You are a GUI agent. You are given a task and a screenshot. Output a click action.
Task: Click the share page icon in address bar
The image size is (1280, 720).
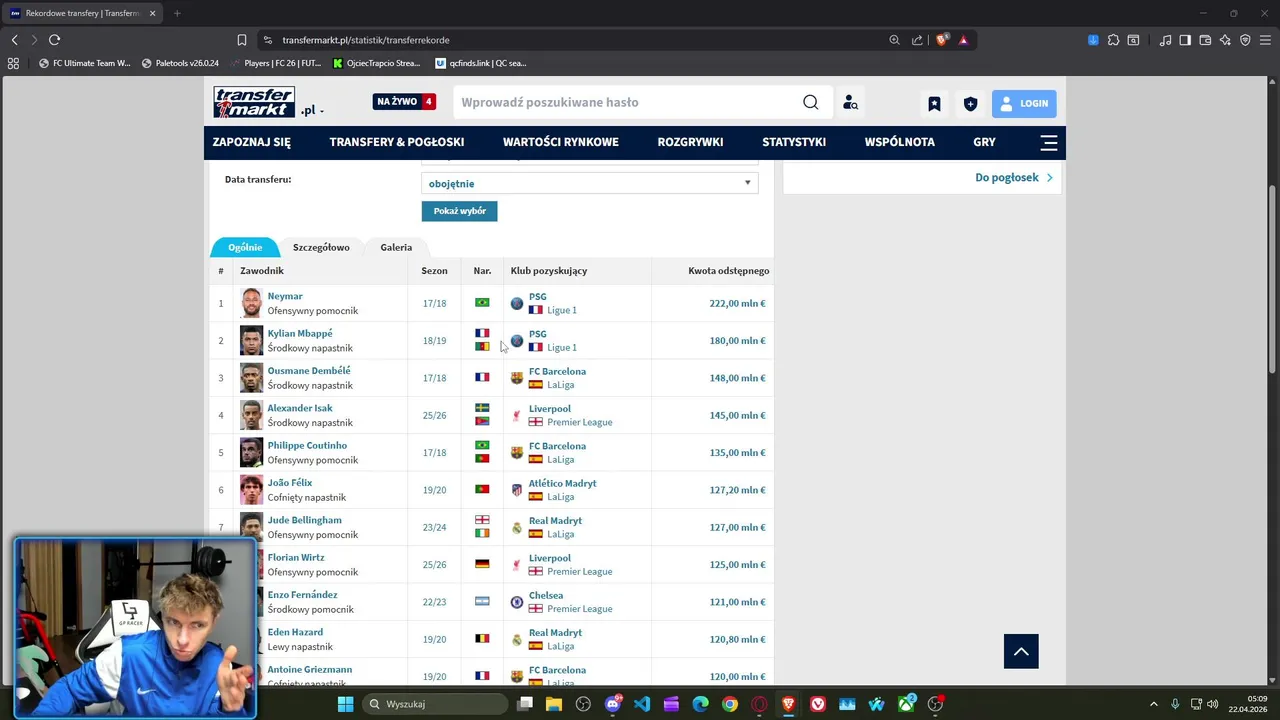(x=917, y=40)
